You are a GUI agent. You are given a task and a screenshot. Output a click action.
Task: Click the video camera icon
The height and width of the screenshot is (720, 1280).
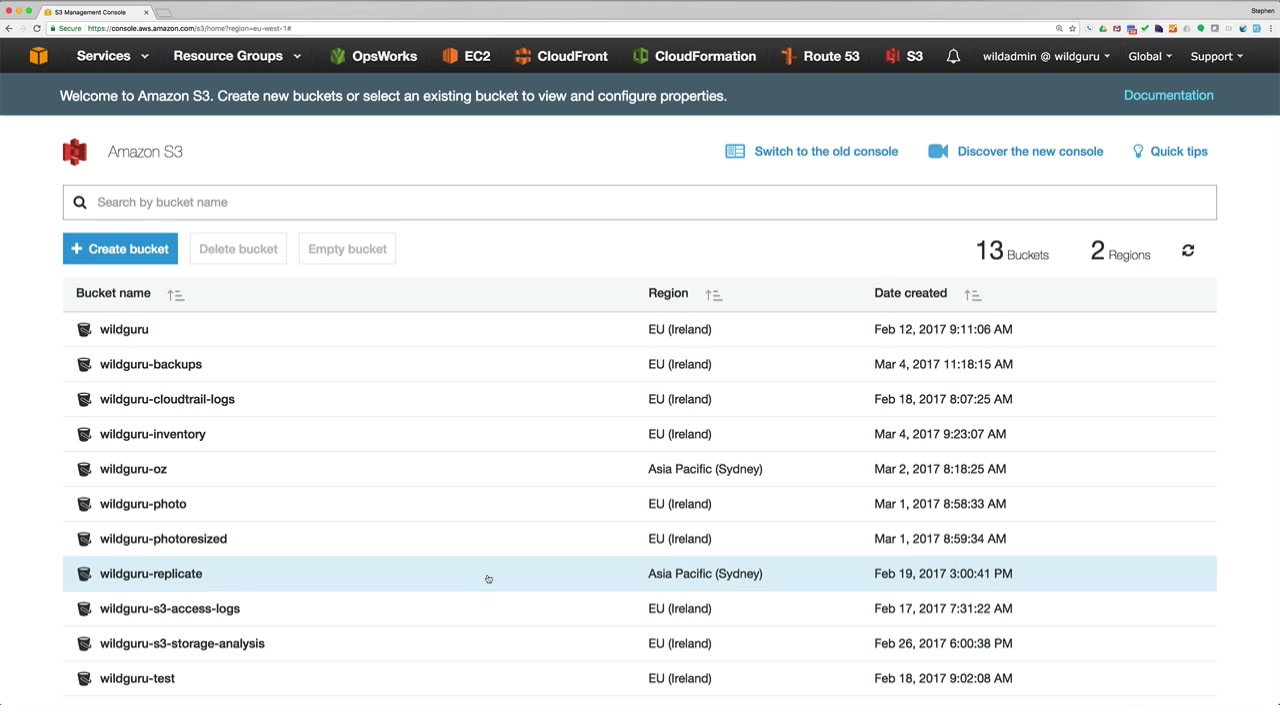938,151
